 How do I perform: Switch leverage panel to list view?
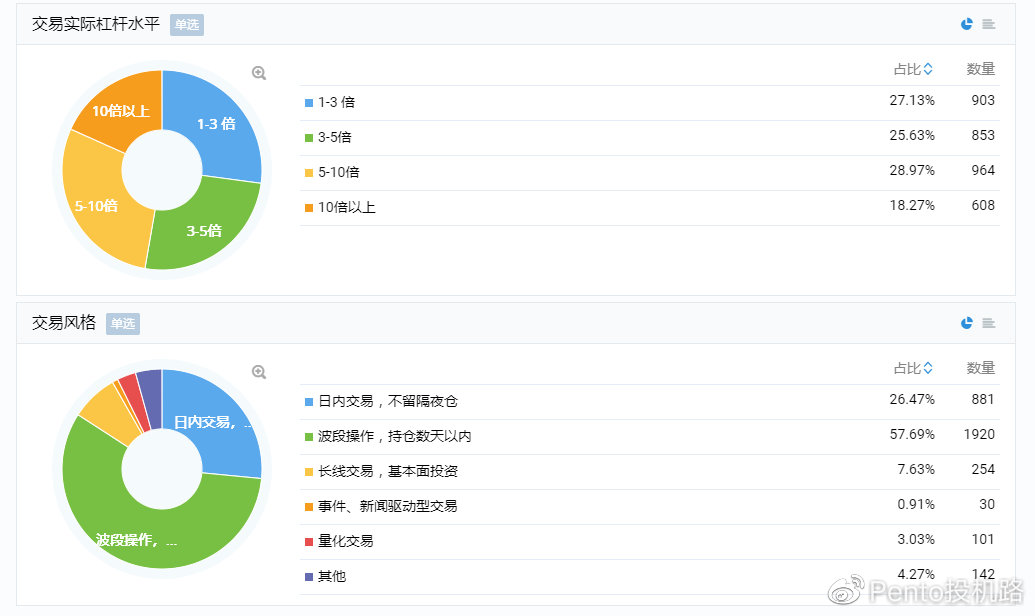988,24
